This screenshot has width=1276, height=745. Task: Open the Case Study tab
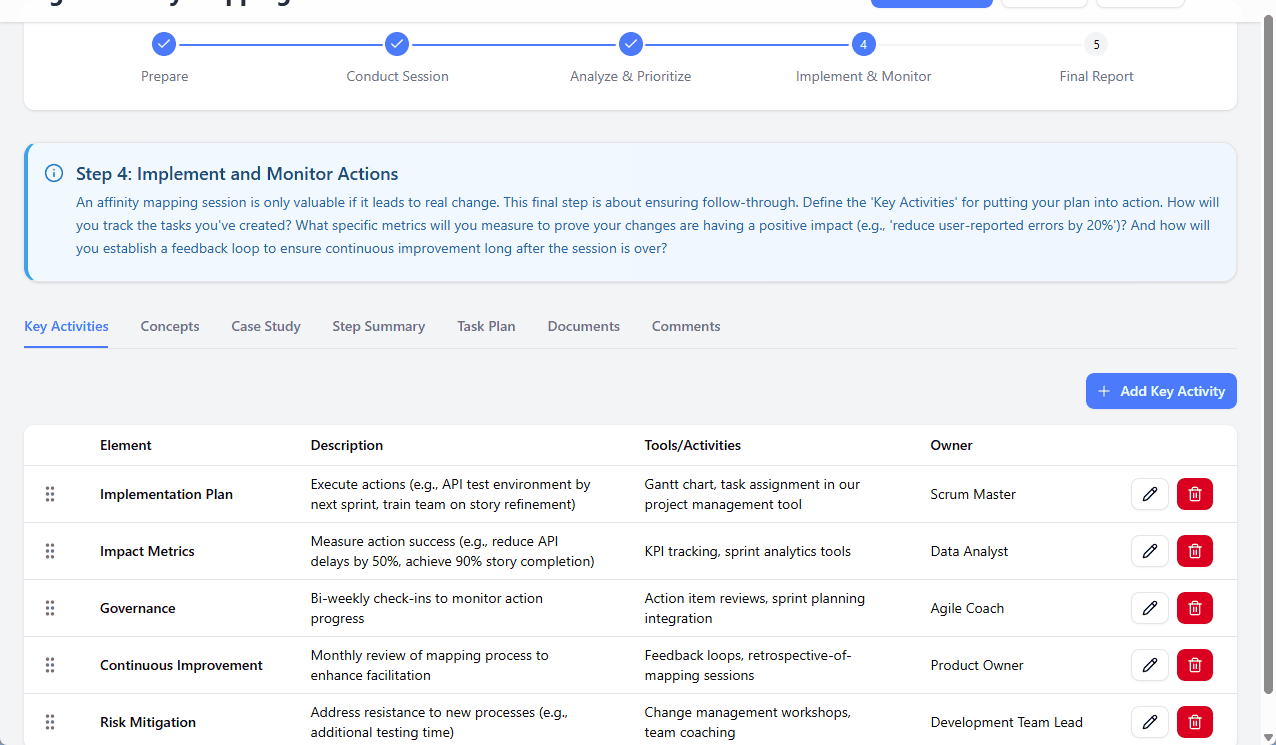pos(265,326)
